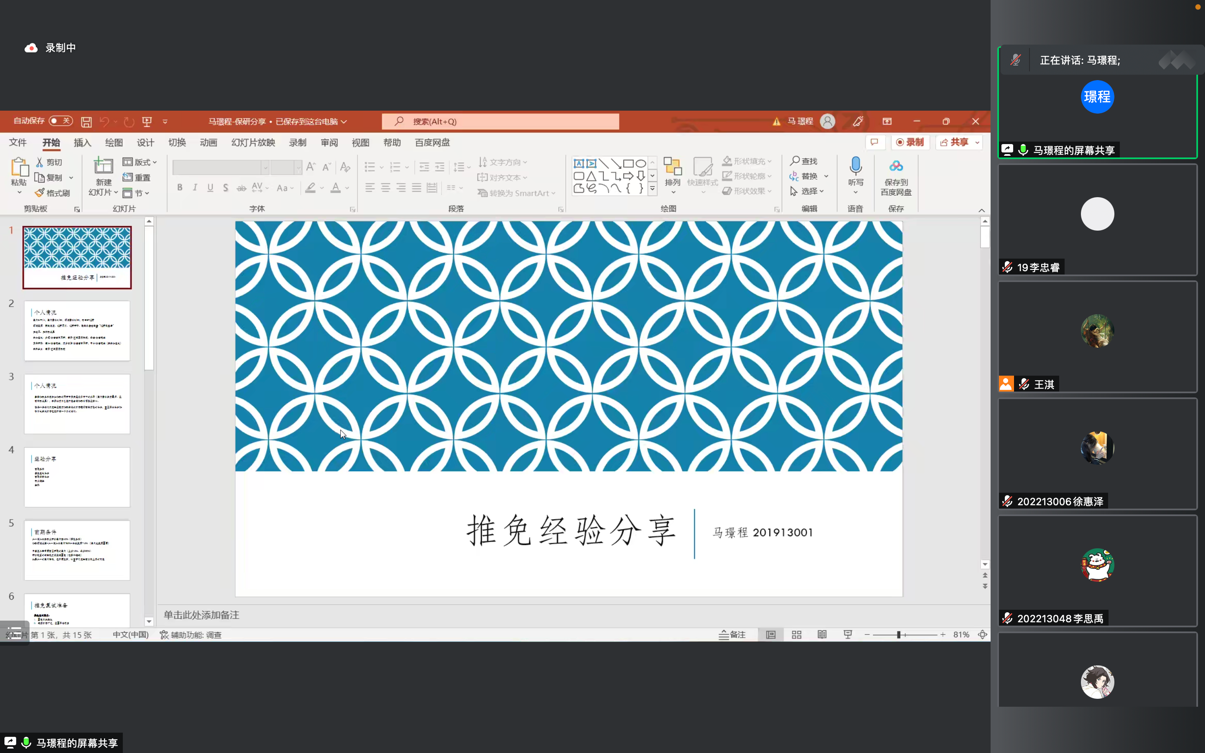1205x753 pixels.
Task: Expand the shapes gallery more arrow
Action: pos(652,189)
